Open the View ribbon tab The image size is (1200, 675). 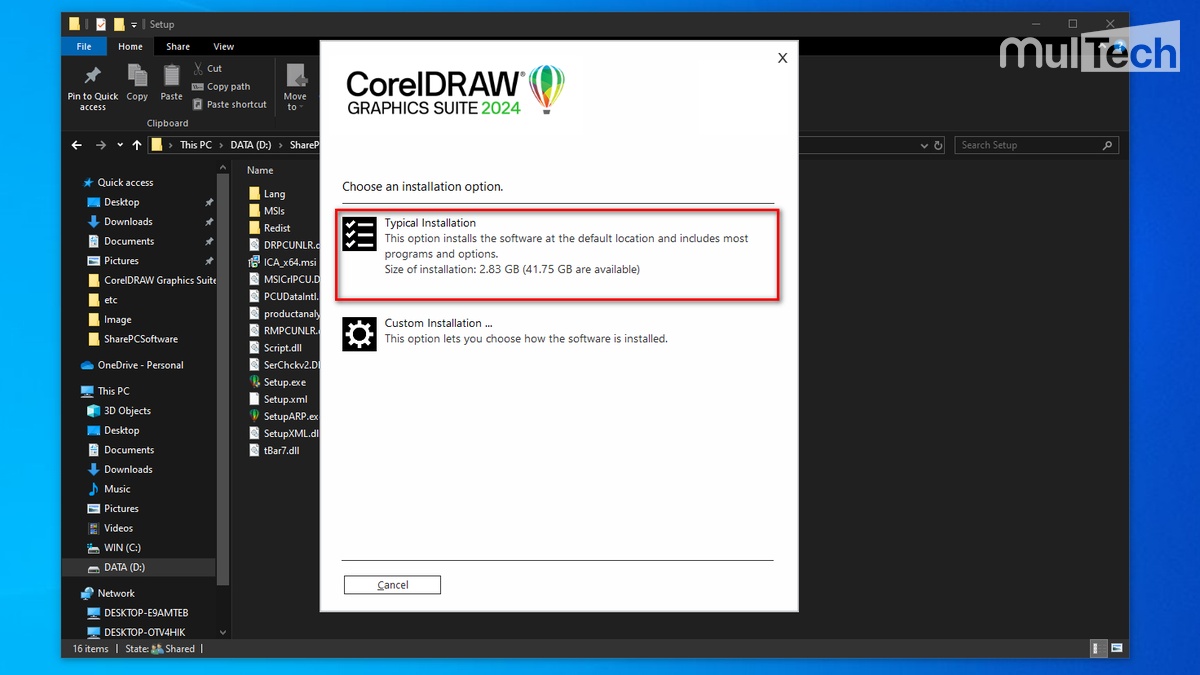point(224,46)
